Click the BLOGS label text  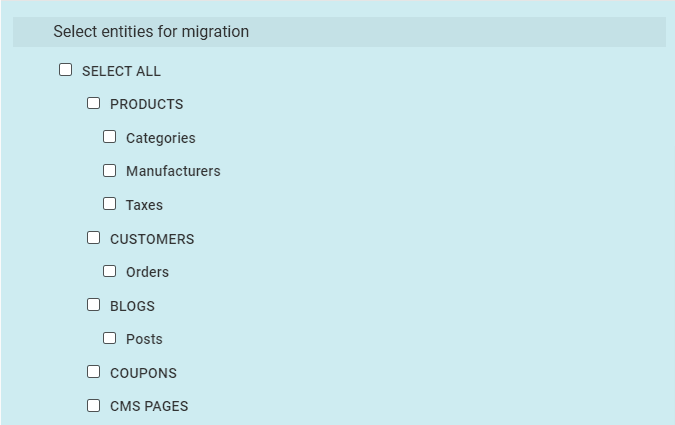pyautogui.click(x=132, y=306)
